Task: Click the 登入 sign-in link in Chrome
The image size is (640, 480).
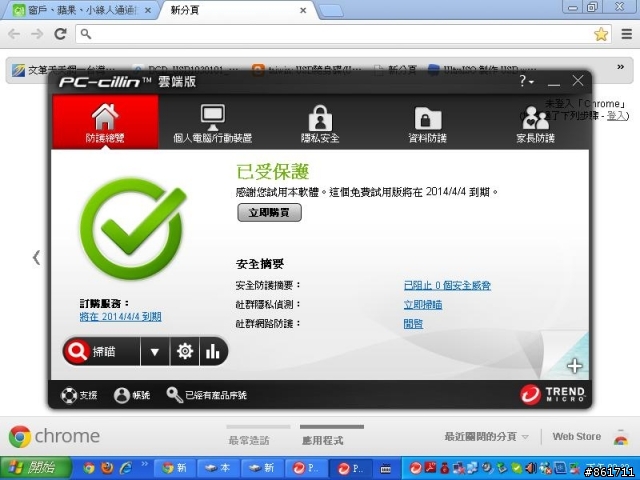Action: pyautogui.click(x=616, y=116)
